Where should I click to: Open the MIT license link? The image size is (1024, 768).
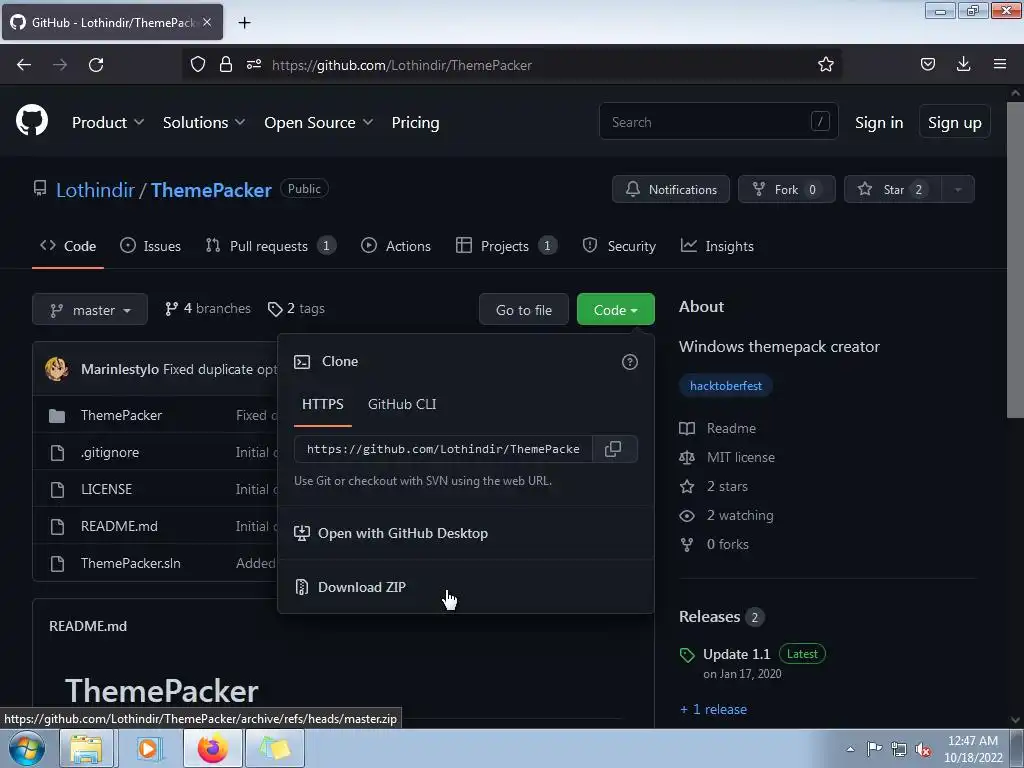click(741, 457)
